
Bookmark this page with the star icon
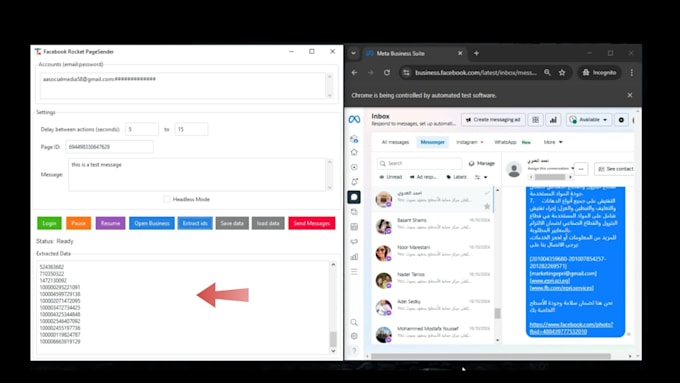click(562, 72)
